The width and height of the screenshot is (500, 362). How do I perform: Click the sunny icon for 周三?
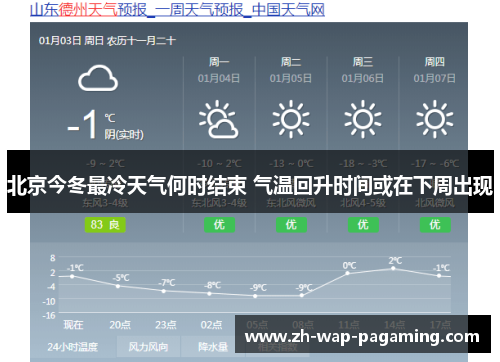point(363,119)
